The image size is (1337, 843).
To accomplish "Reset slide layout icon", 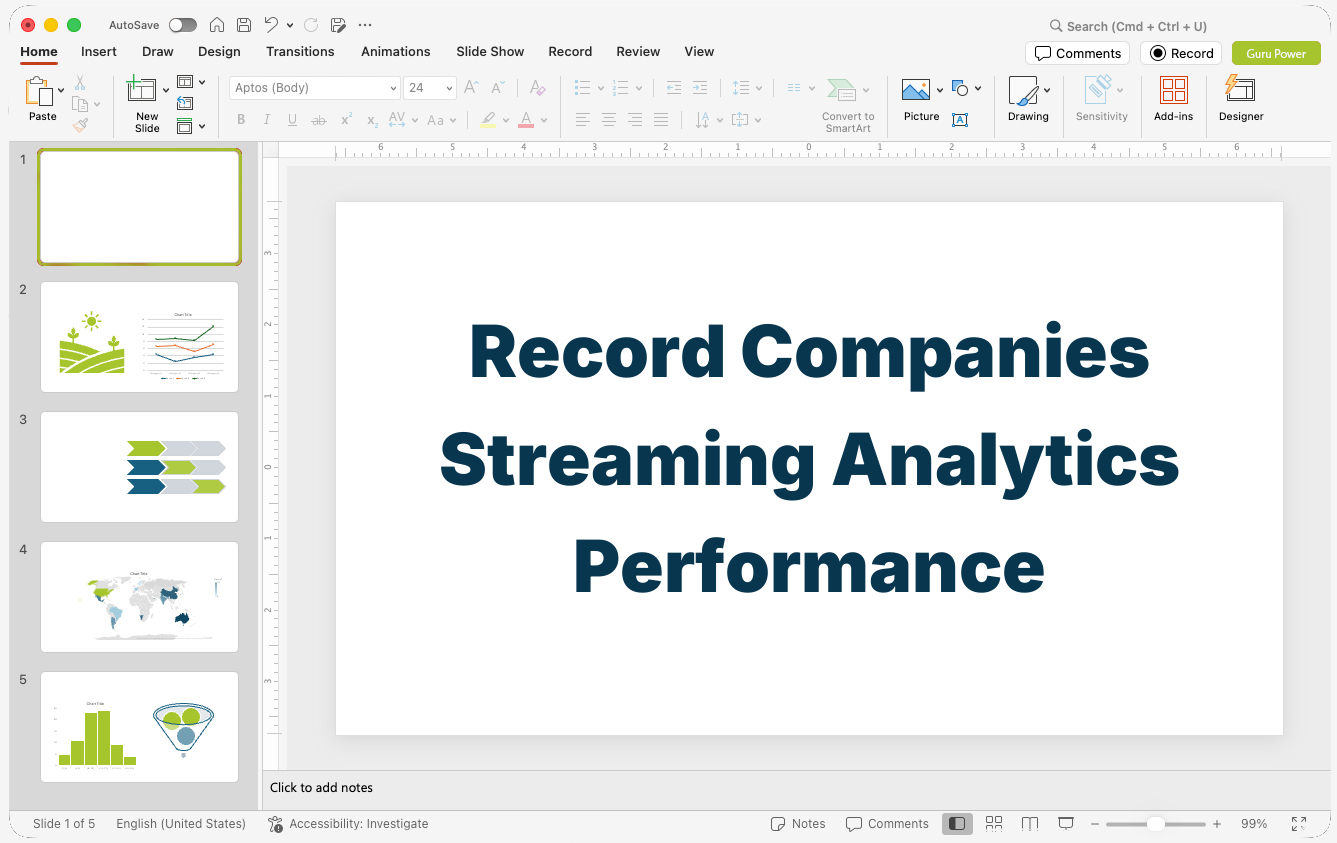I will pyautogui.click(x=185, y=103).
